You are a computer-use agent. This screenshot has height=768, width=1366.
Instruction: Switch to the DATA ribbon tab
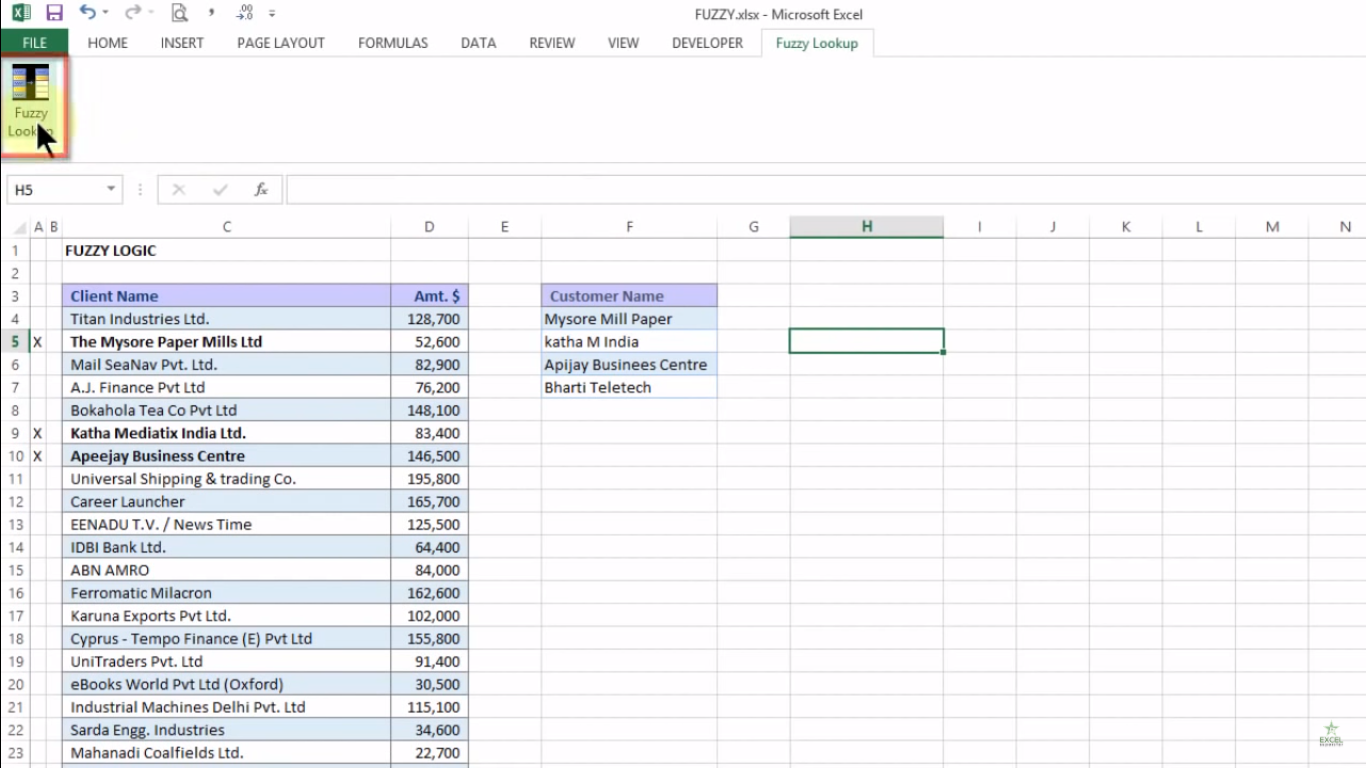[x=478, y=43]
